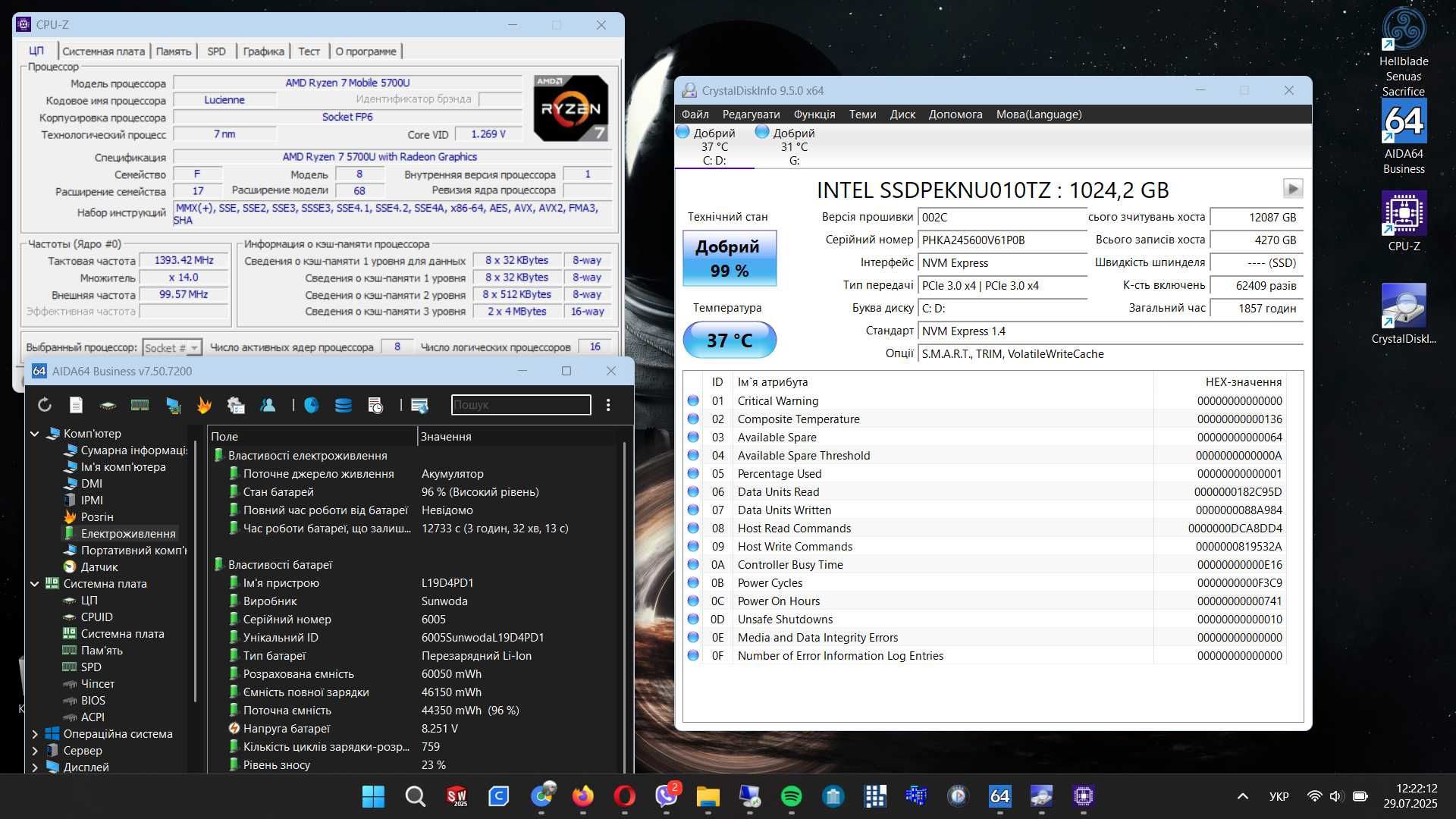
Task: Switch to the Системная плата tab in CPU-Z
Action: 103,52
